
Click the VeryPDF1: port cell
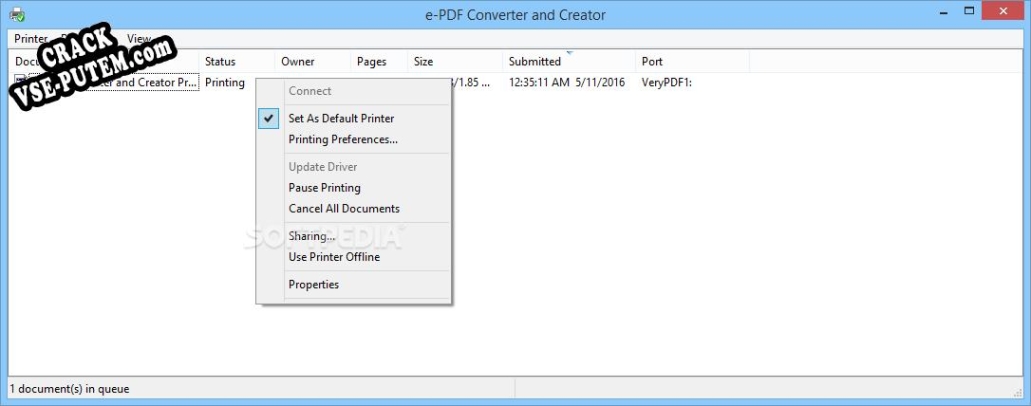pyautogui.click(x=667, y=83)
